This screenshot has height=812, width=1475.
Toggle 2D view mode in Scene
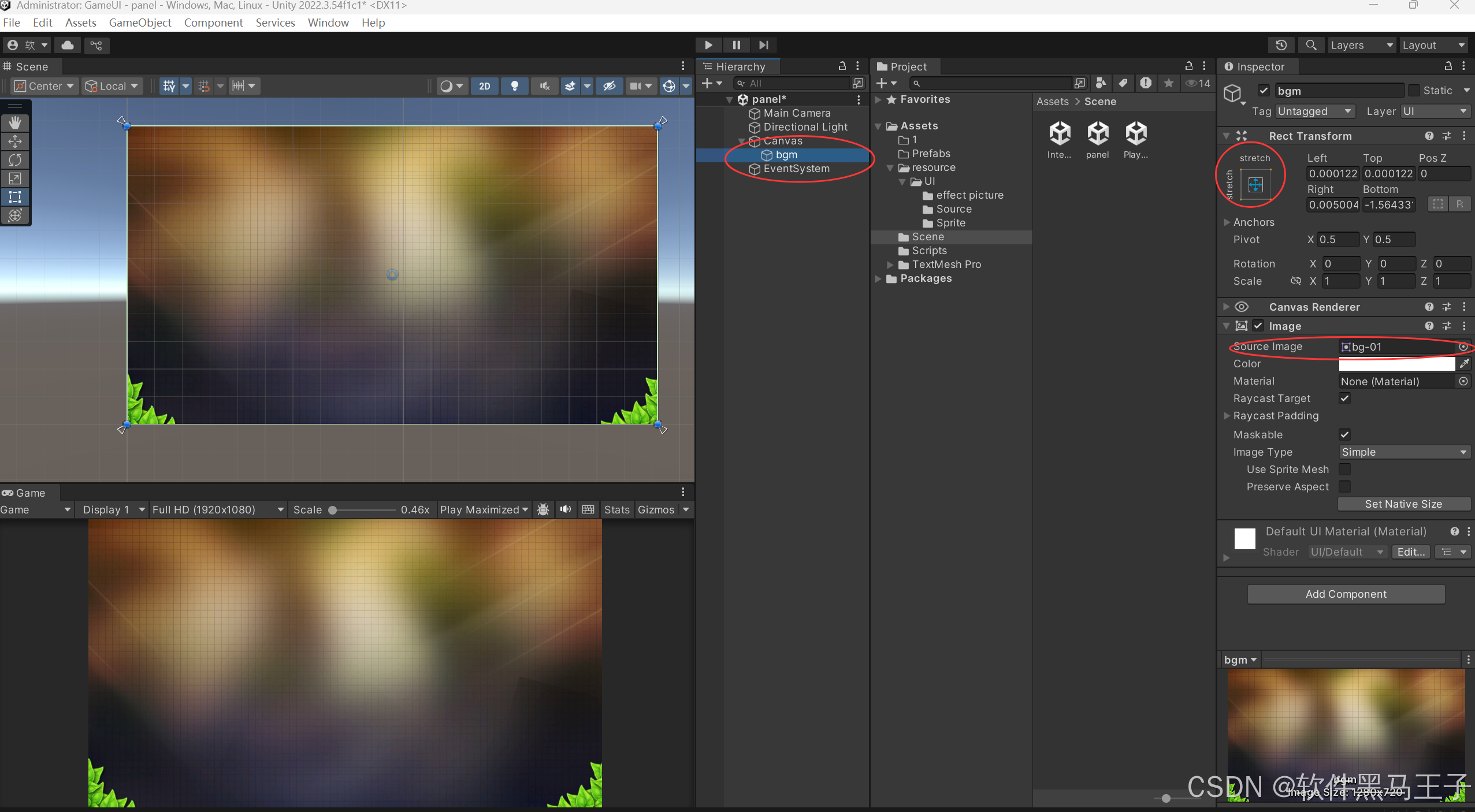(484, 86)
